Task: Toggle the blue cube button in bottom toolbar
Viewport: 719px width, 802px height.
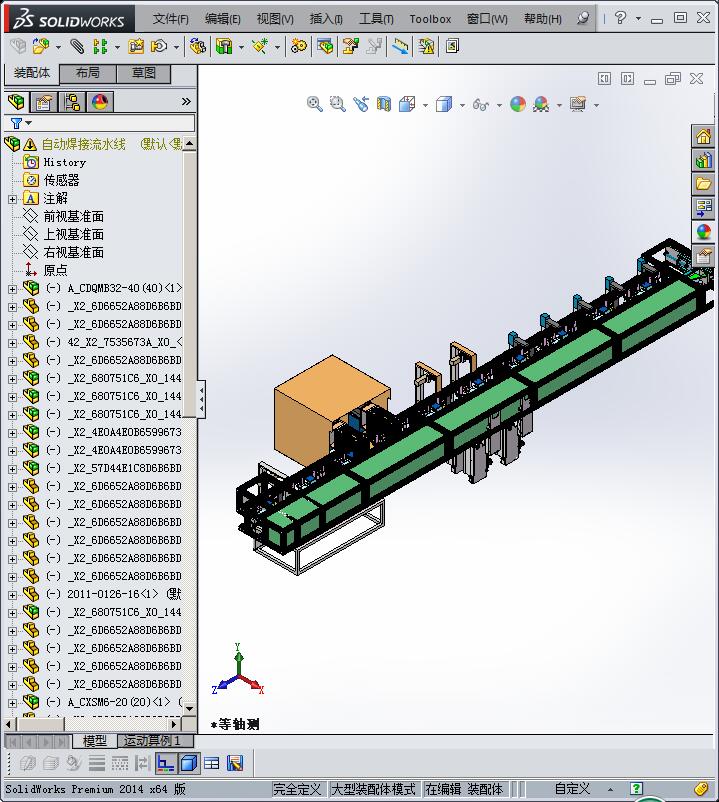Action: (x=189, y=764)
